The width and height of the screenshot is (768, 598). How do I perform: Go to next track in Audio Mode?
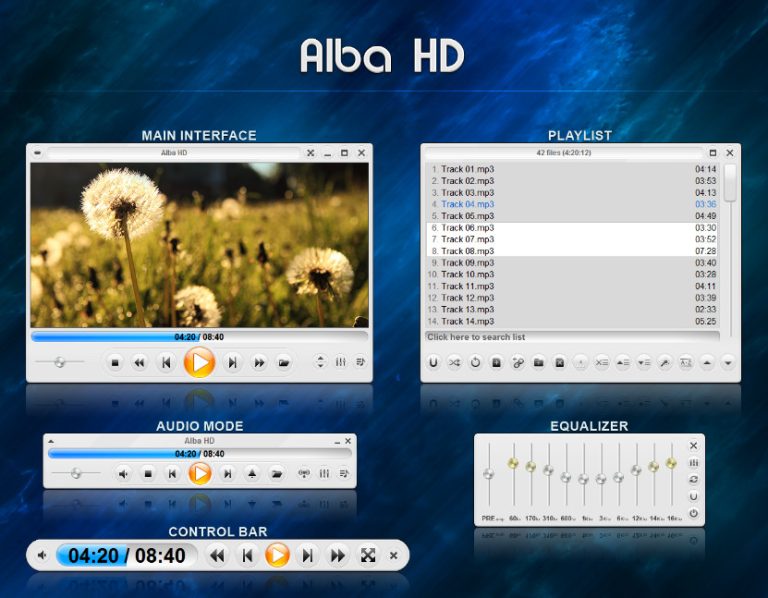[227, 474]
